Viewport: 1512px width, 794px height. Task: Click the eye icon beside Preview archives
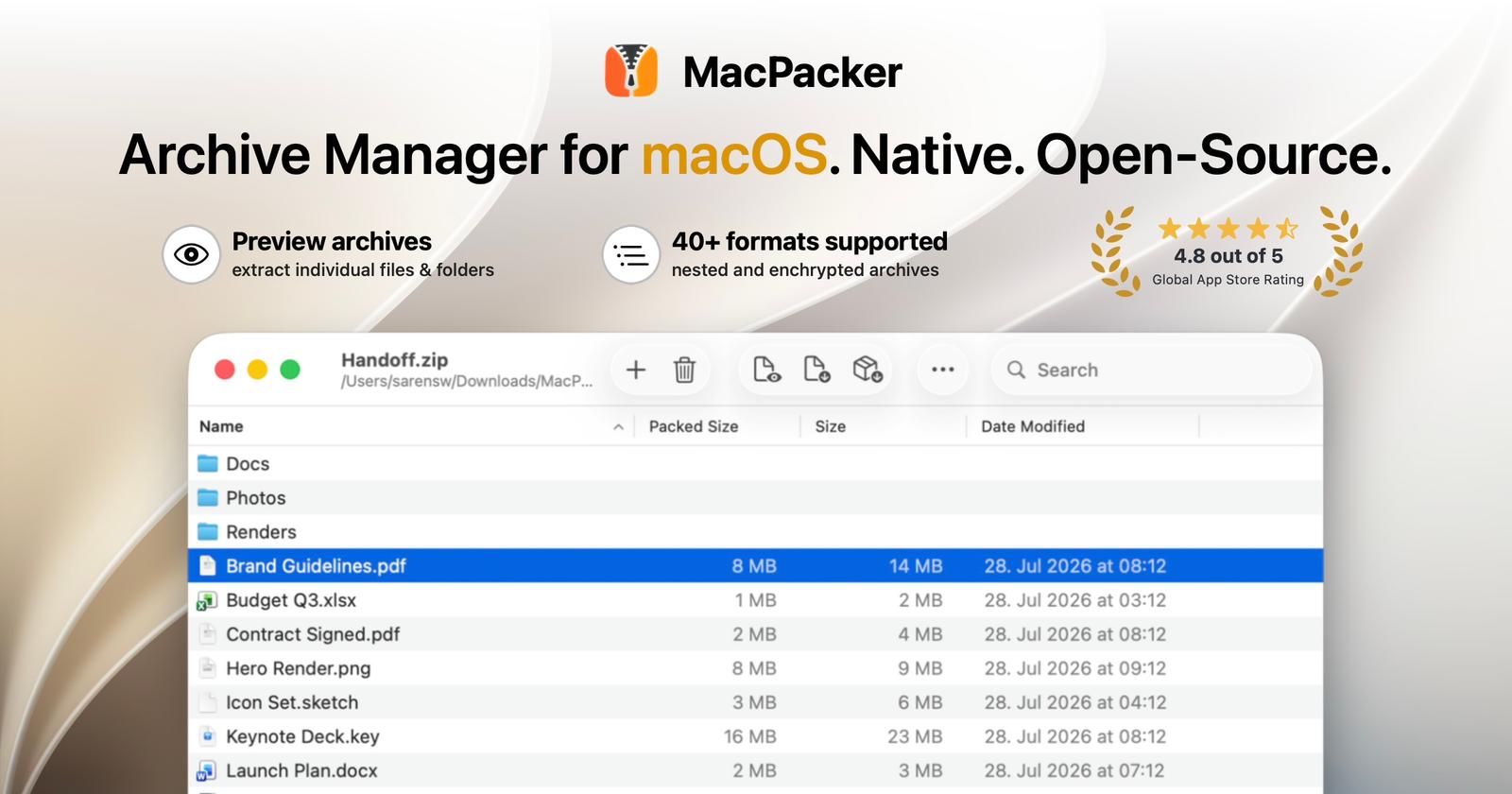click(x=192, y=254)
